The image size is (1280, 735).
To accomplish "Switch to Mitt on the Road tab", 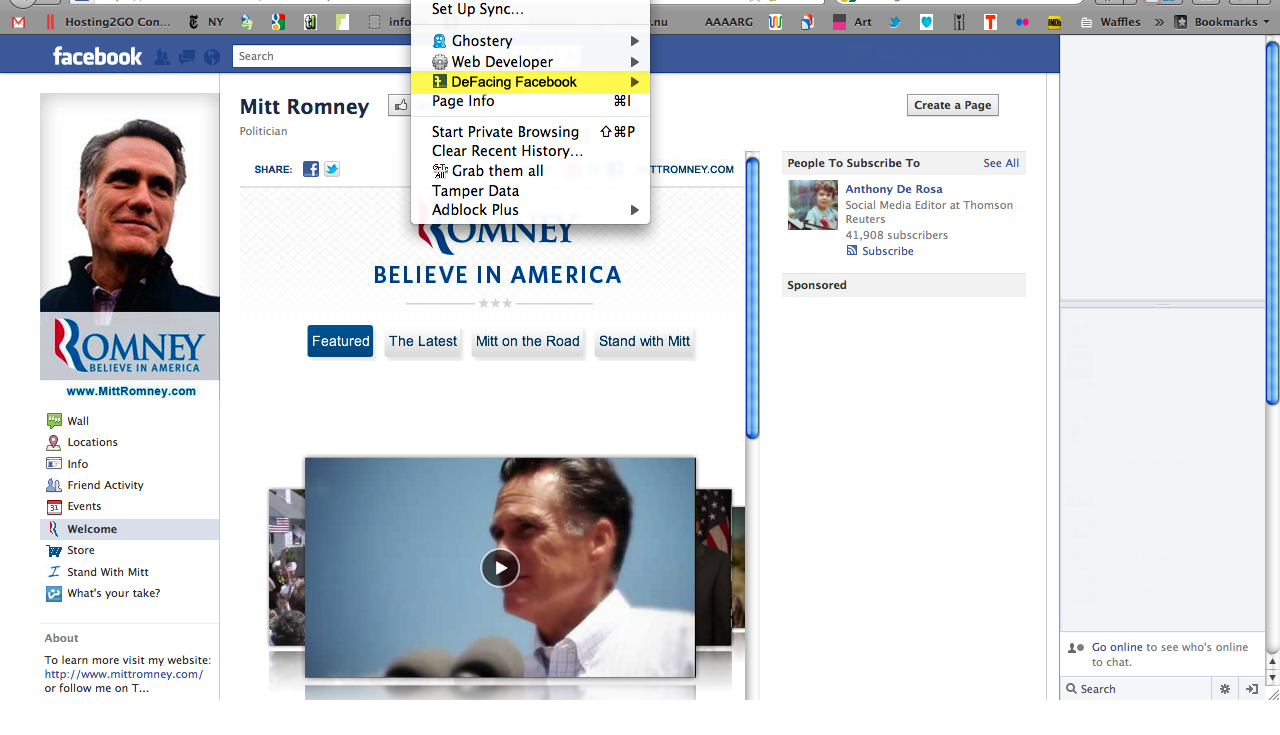I will coord(528,341).
